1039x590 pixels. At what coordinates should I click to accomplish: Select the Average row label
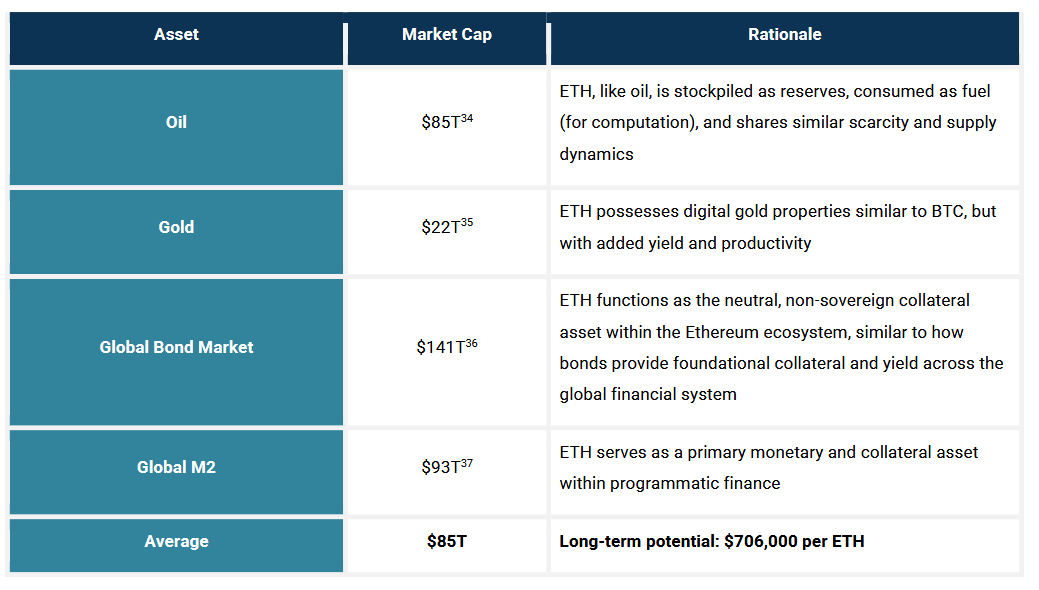[176, 541]
